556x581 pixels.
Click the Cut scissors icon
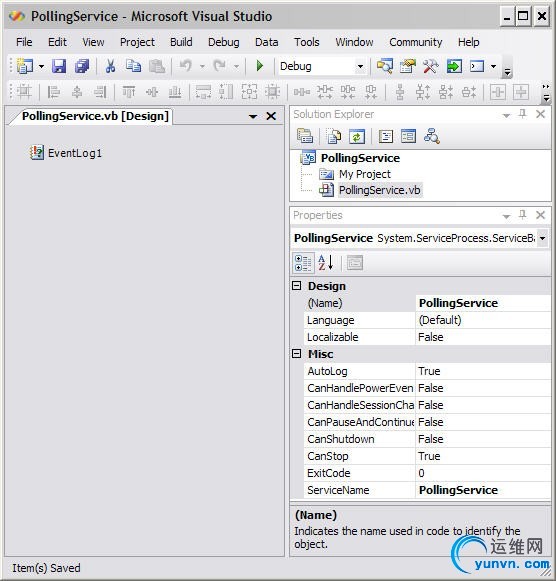point(110,66)
